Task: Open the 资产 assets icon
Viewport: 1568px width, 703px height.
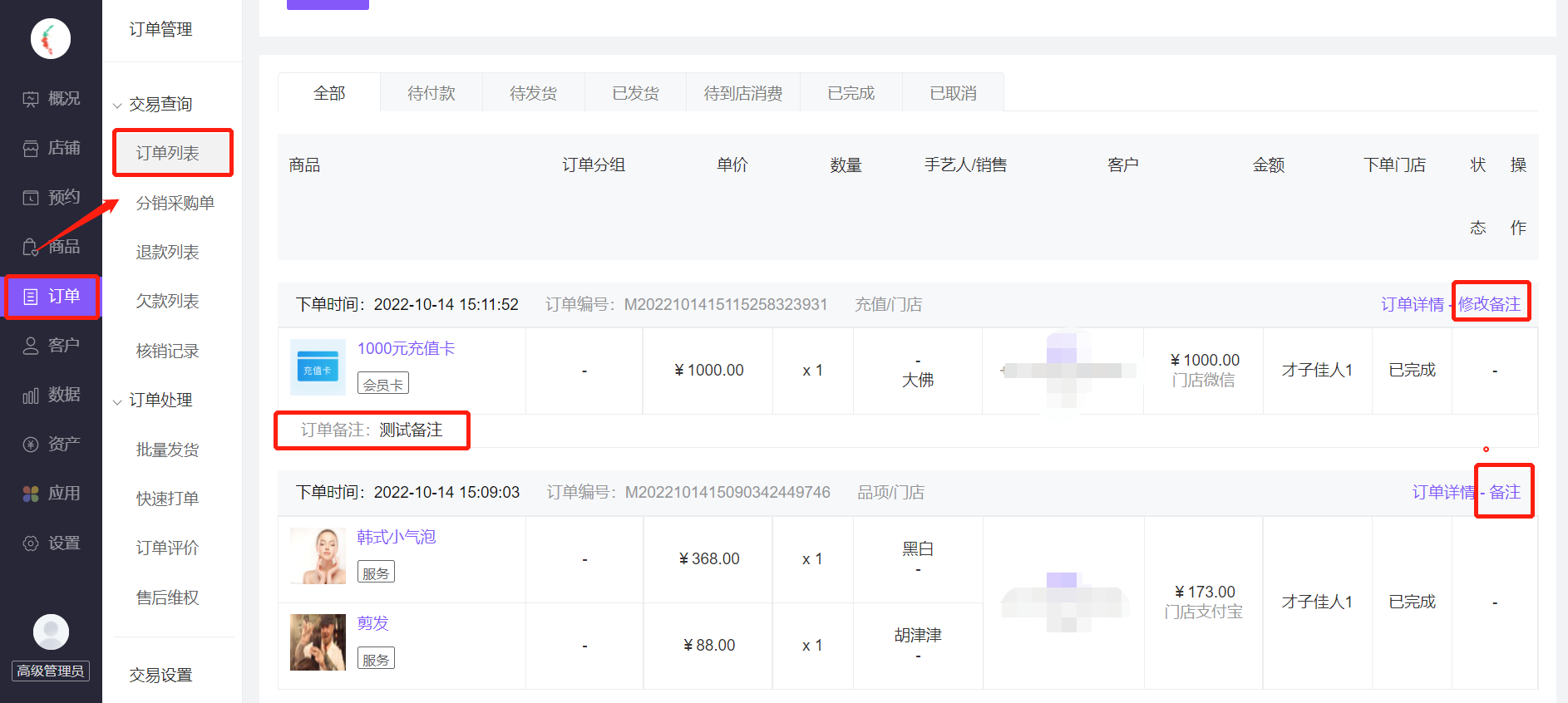Action: click(x=31, y=445)
